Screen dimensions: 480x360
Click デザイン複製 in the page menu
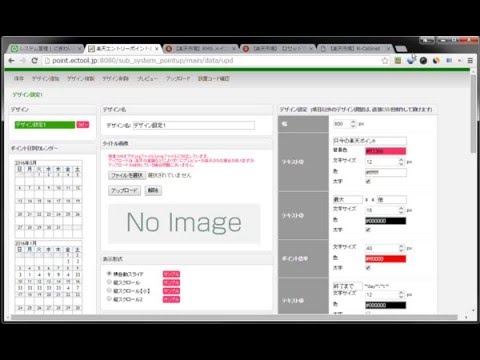click(81, 78)
